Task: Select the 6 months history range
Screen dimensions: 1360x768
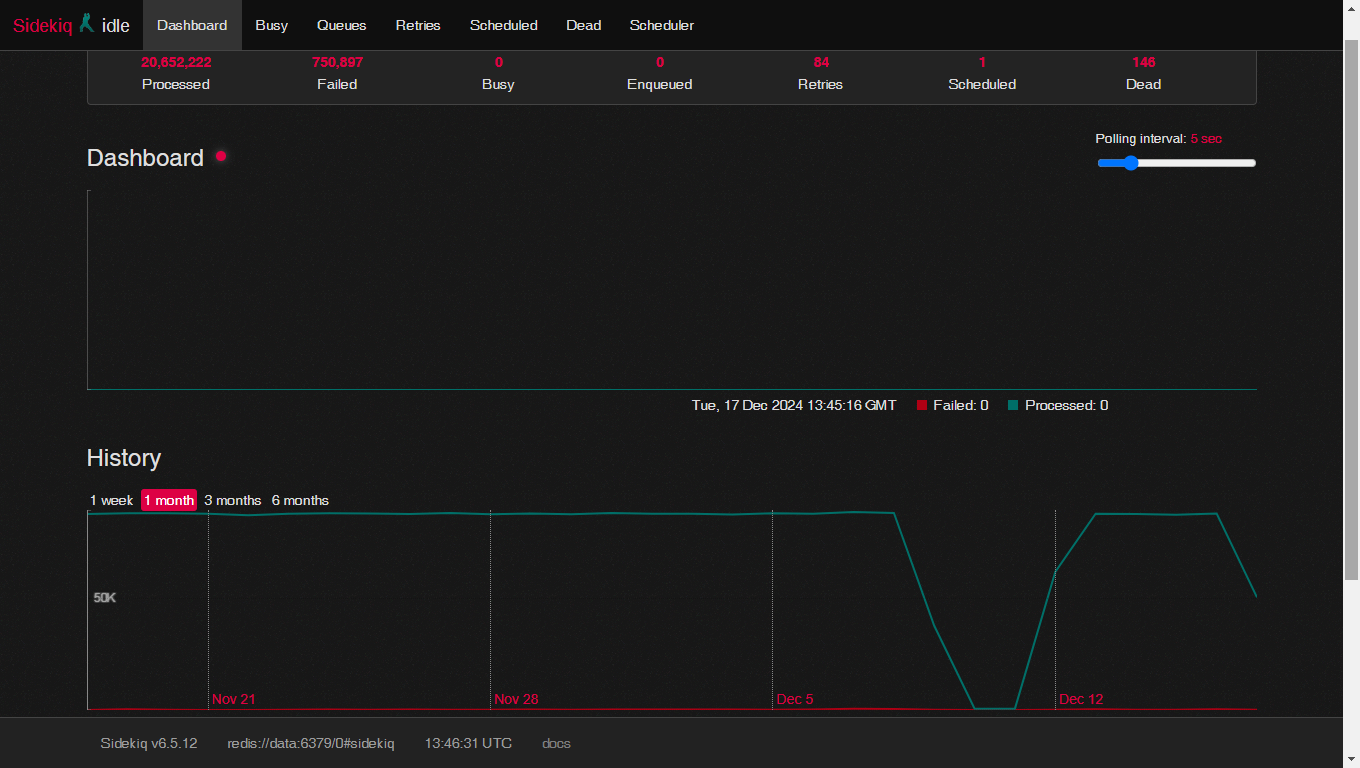Action: (300, 500)
